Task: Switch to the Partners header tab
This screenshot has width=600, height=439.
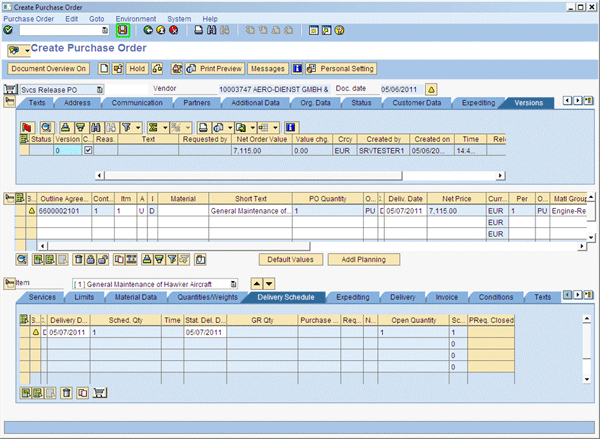Action: pos(197,103)
